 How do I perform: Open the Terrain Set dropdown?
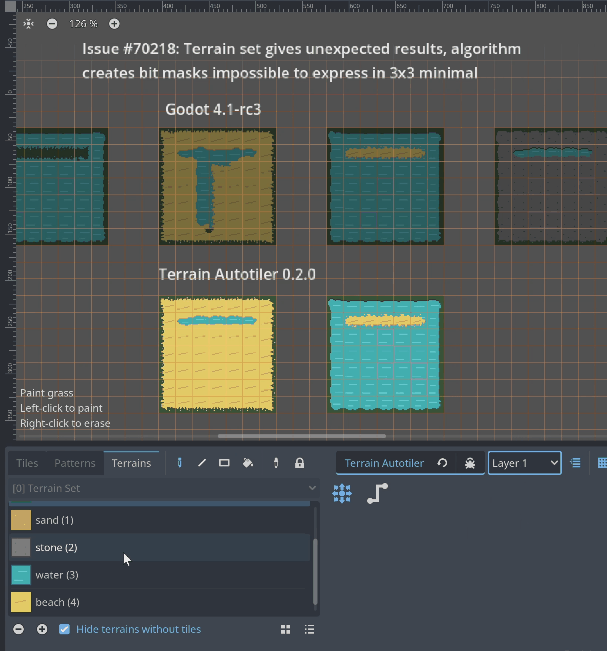click(x=164, y=488)
